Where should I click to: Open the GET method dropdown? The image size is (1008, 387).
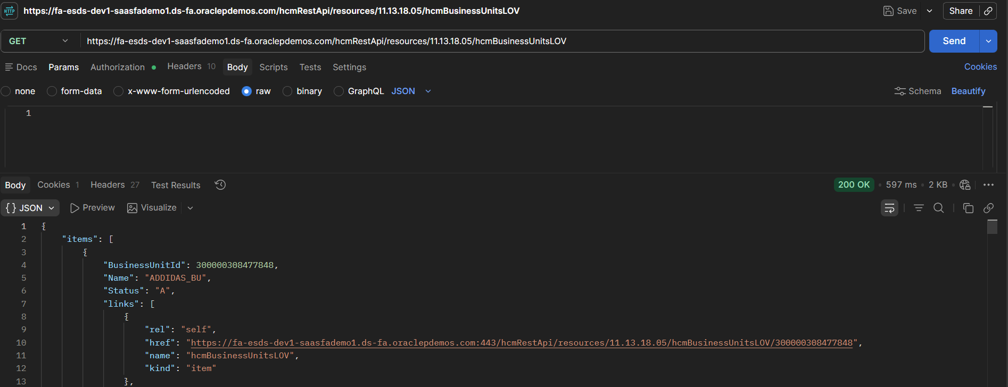pyautogui.click(x=39, y=41)
